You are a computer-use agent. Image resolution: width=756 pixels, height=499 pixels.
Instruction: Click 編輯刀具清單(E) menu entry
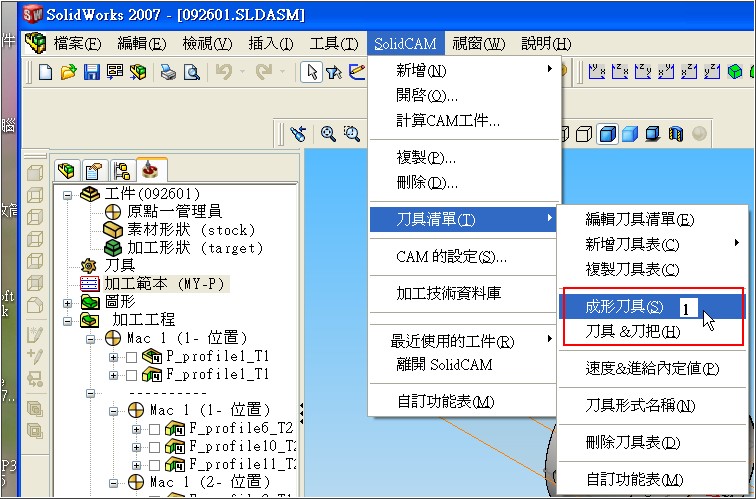pos(639,220)
